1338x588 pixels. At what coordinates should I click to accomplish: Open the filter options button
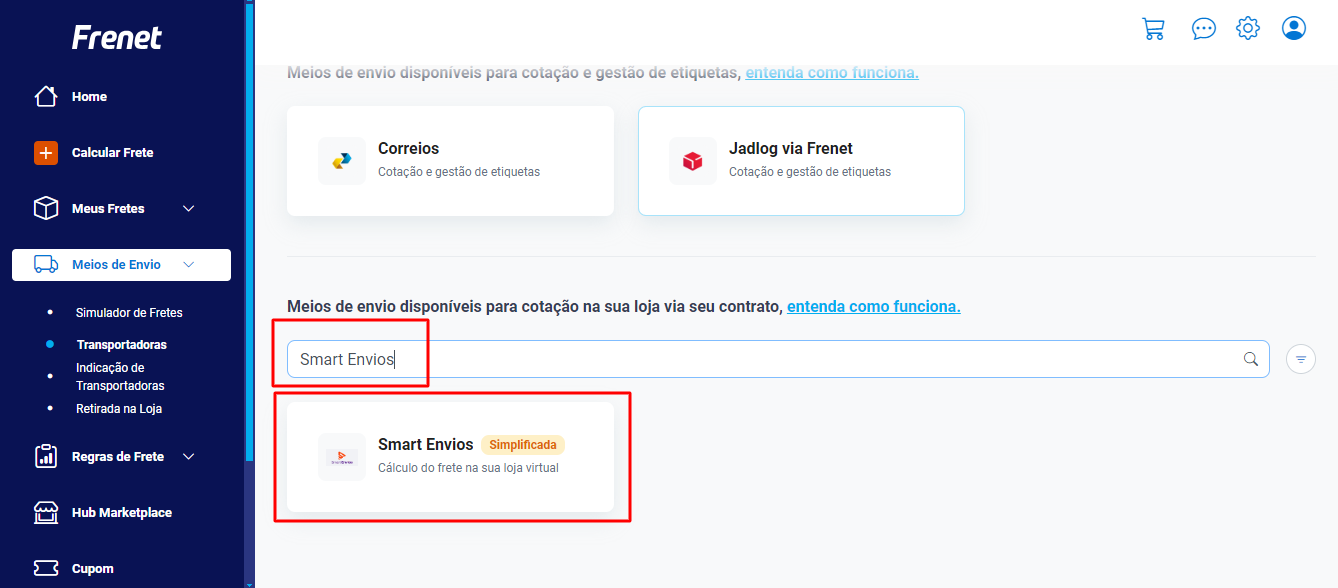click(x=1301, y=359)
